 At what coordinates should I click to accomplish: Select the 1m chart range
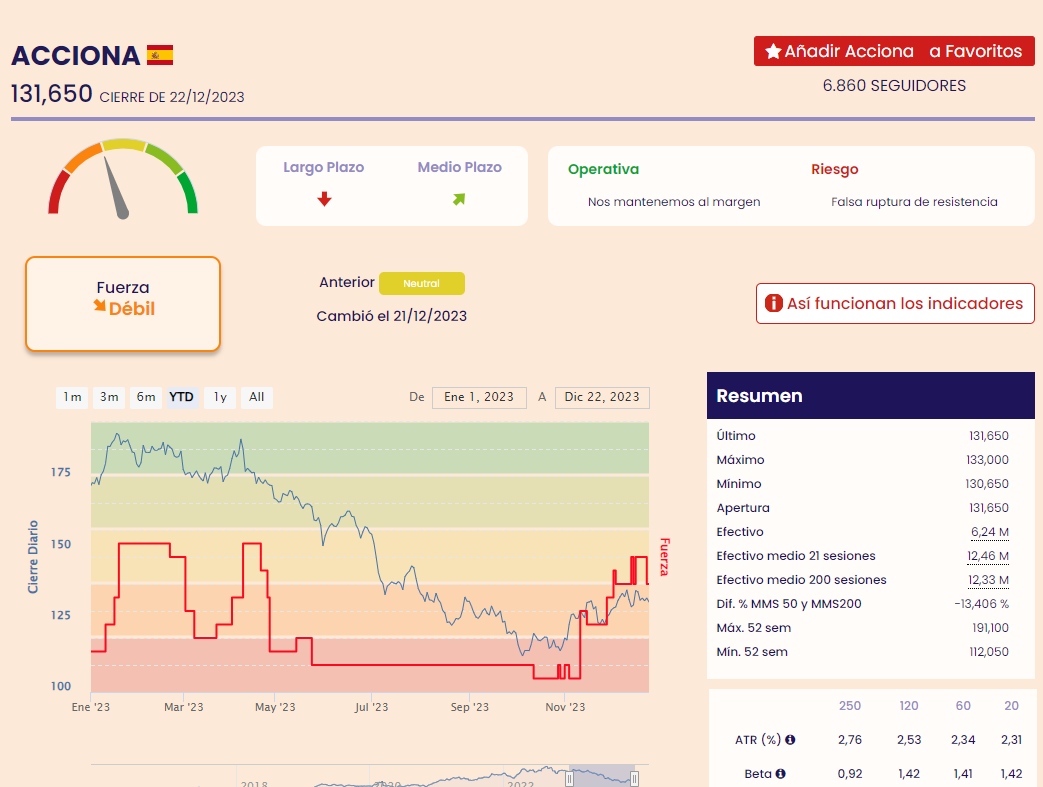72,397
